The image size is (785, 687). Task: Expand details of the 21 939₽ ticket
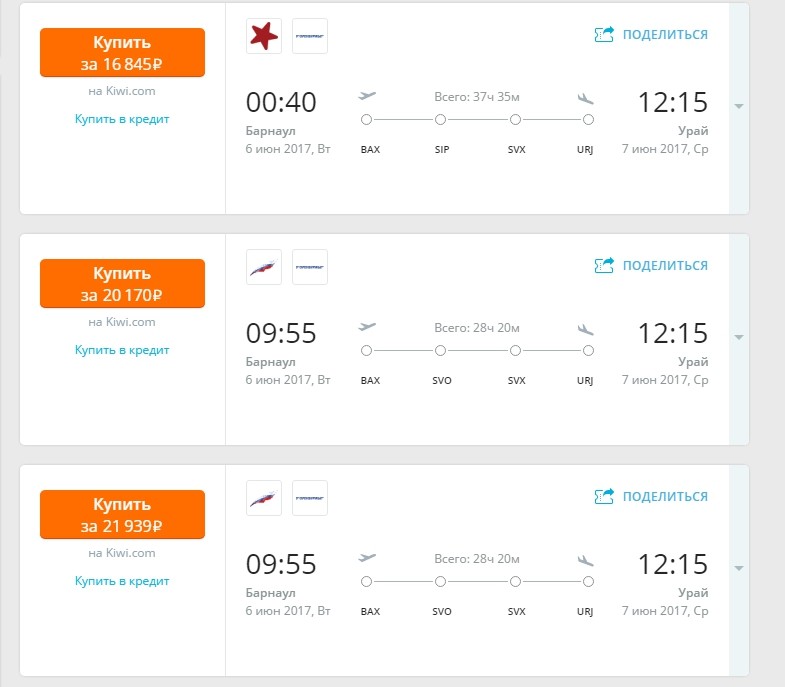click(x=738, y=569)
